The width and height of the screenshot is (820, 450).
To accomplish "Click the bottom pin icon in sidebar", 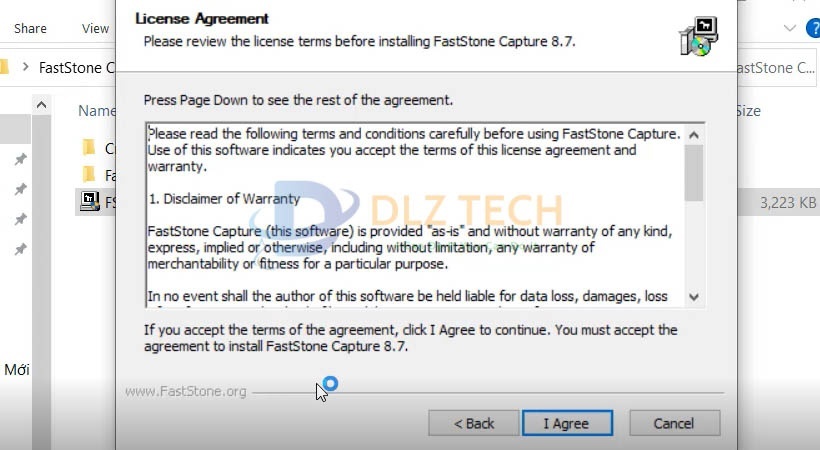I will click(20, 250).
